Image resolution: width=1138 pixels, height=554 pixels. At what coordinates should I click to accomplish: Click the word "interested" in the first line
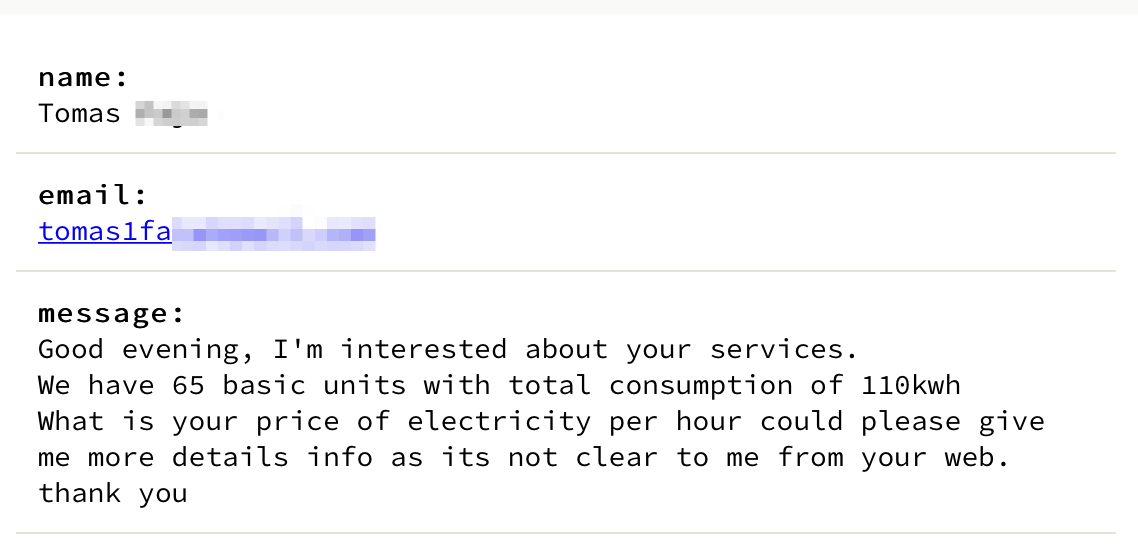(x=423, y=350)
